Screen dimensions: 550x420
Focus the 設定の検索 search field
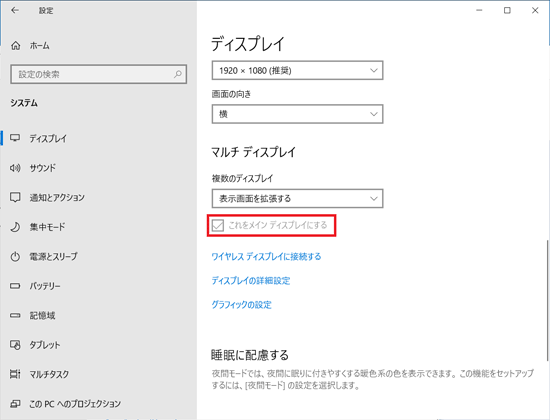[99, 74]
